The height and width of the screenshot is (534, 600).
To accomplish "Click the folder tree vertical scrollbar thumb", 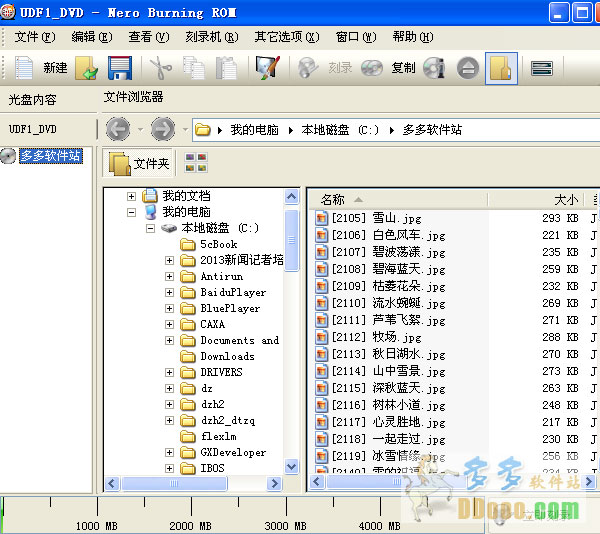I will (292, 240).
